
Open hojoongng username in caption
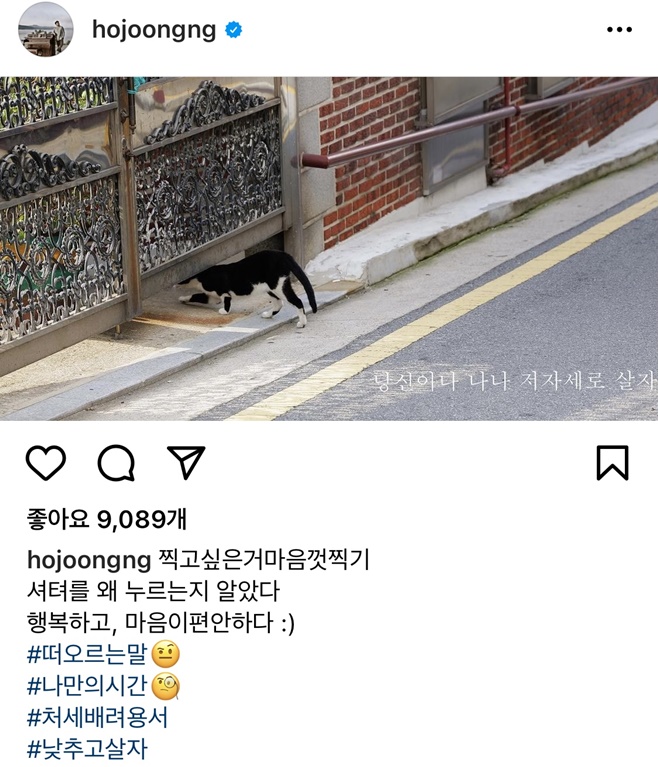(x=89, y=561)
